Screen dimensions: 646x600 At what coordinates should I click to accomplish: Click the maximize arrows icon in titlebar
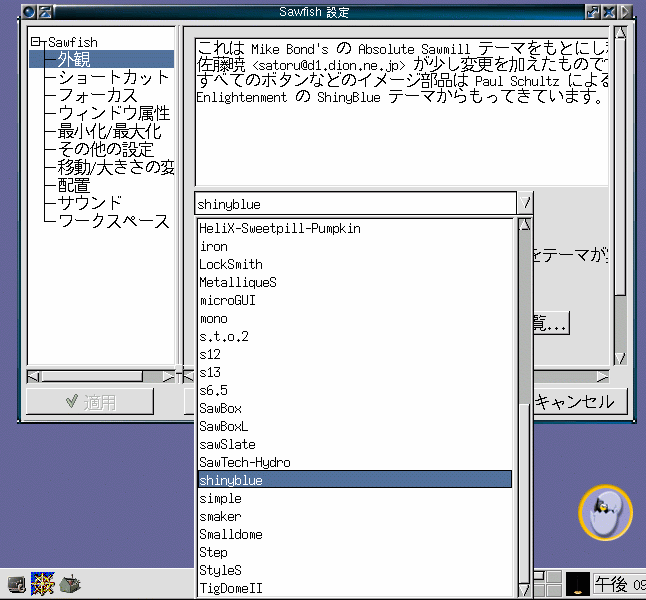pos(593,12)
